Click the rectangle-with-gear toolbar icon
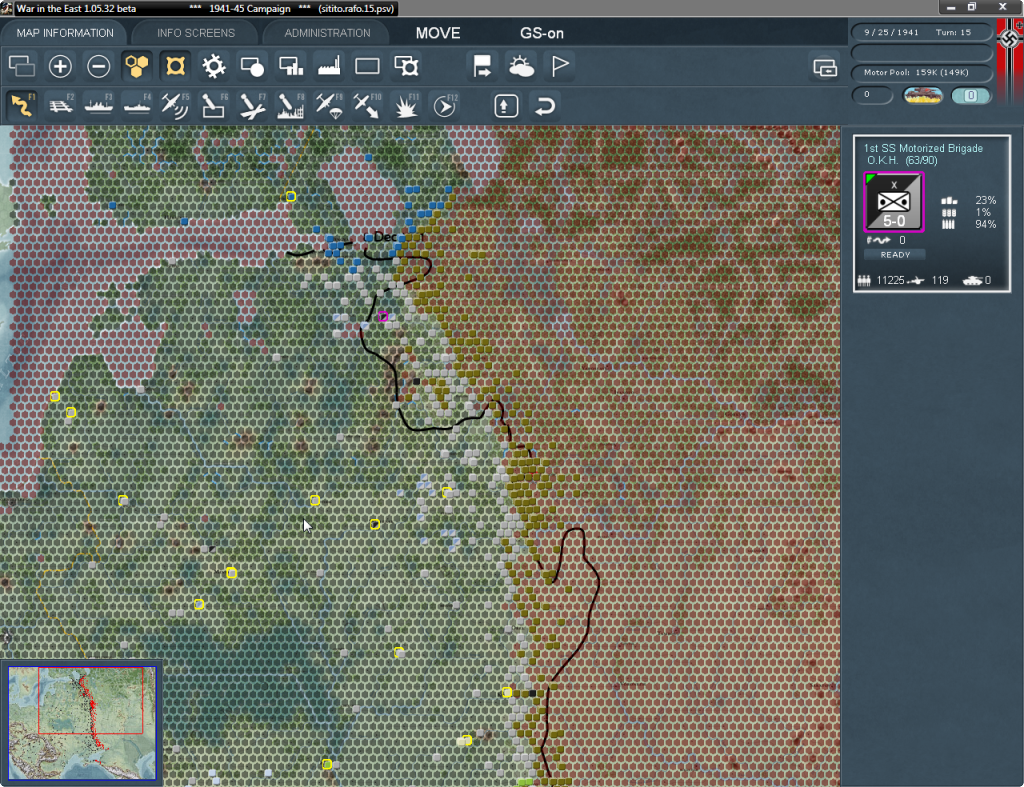1024x787 pixels. coord(406,66)
